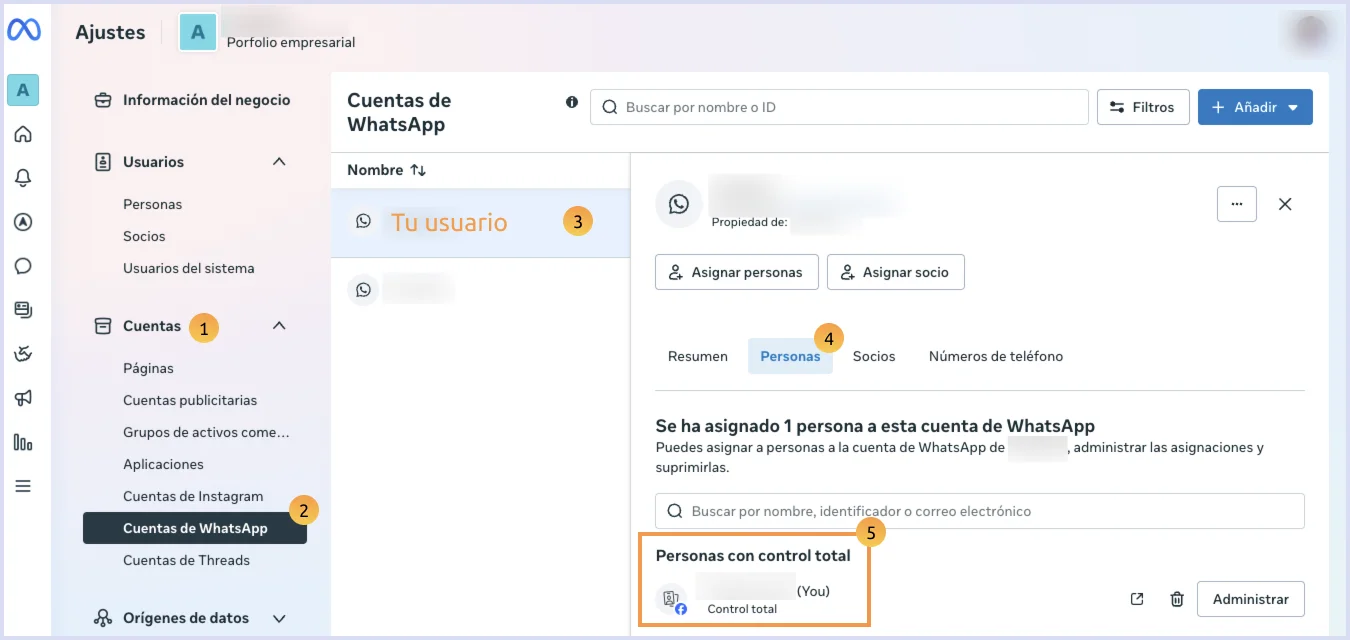Open Personas under Usuarios

153,204
